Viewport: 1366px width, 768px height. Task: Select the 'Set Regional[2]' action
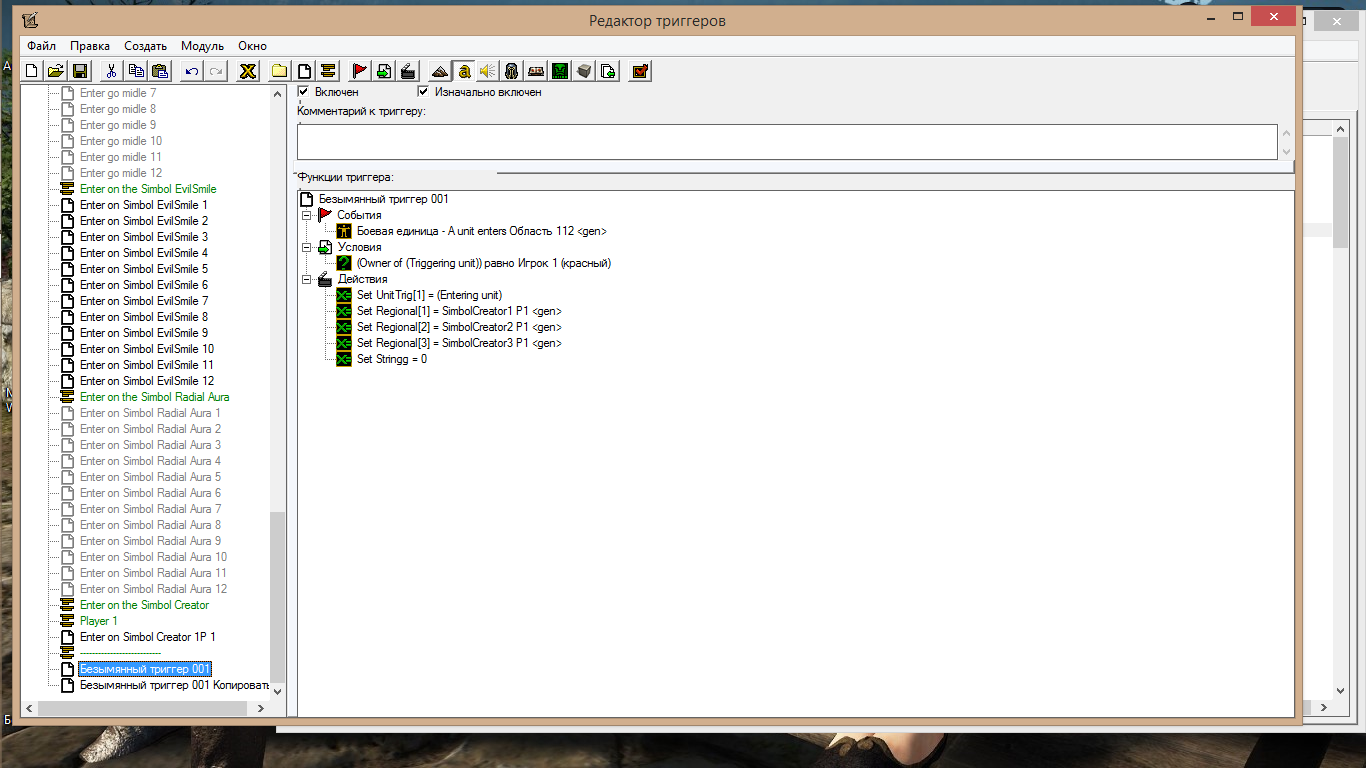coord(459,327)
